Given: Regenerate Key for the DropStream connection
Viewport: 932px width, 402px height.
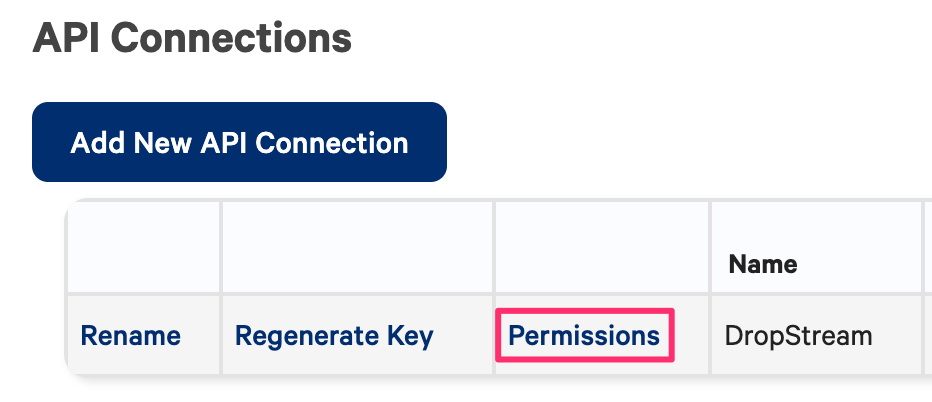Looking at the screenshot, I should click(x=334, y=336).
